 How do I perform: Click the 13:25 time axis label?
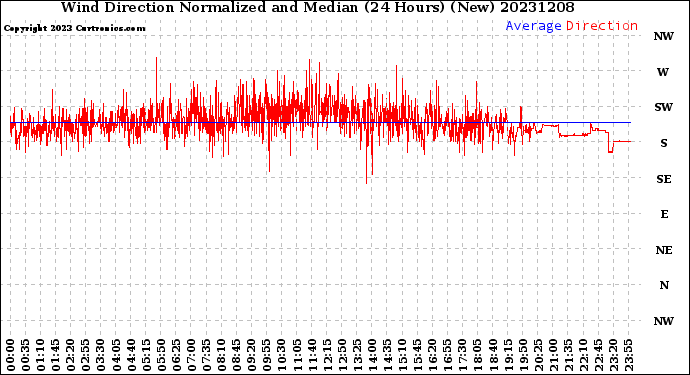click(x=357, y=355)
